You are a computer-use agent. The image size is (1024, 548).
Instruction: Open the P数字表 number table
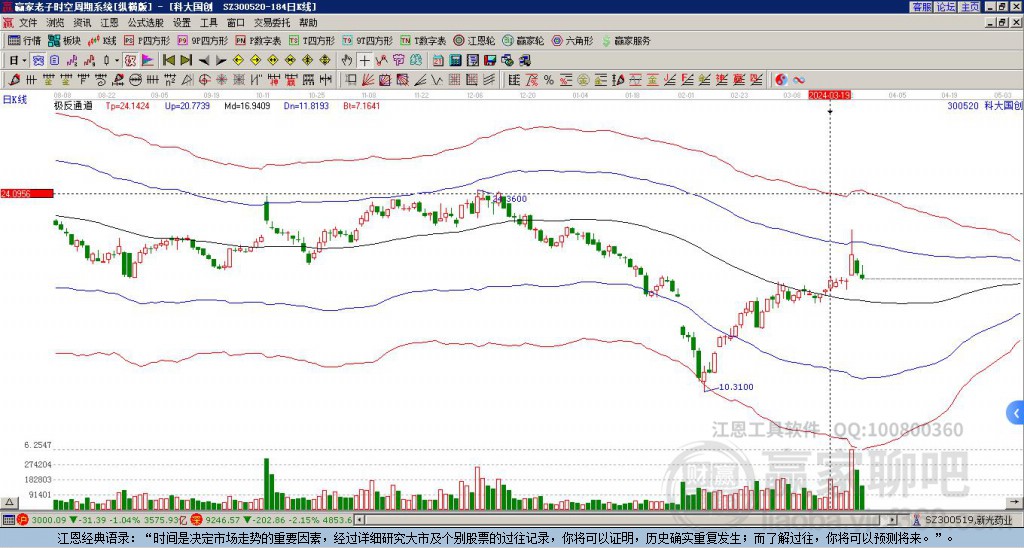(259, 40)
